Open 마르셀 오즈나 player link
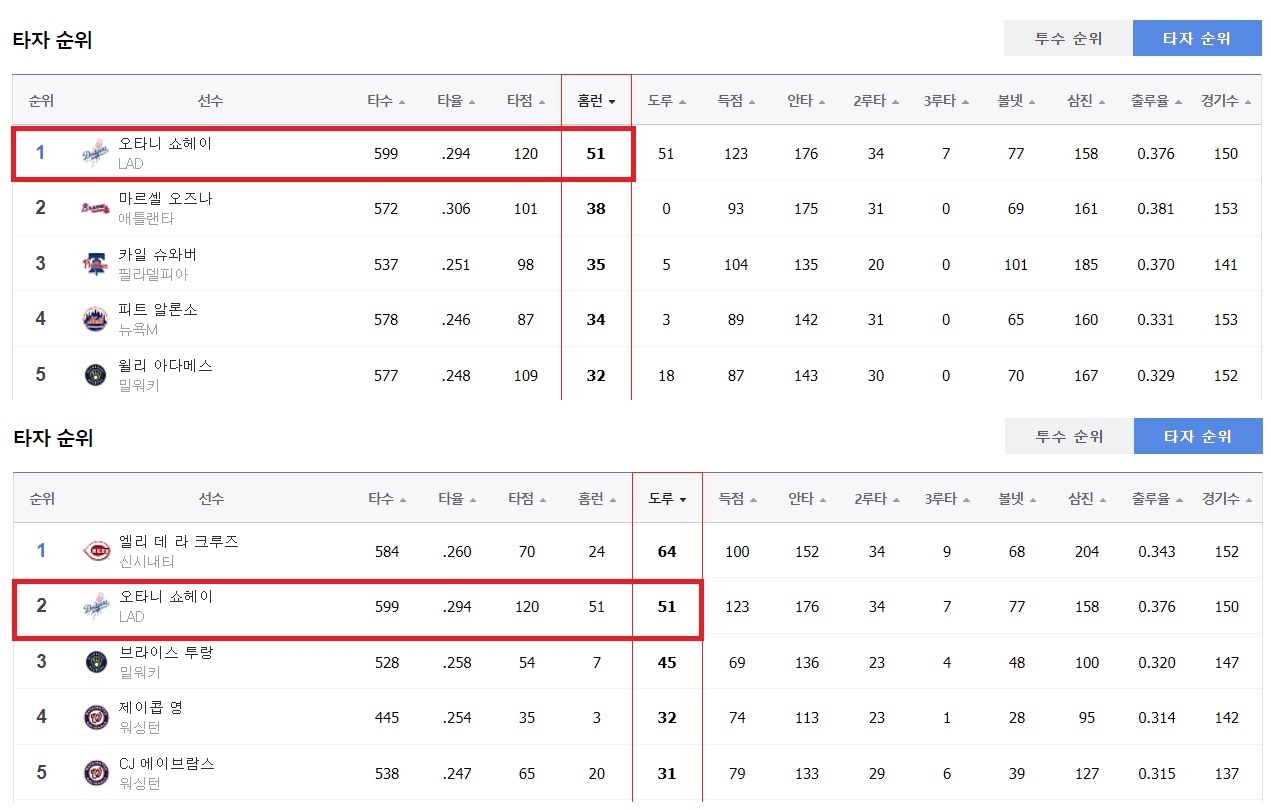 [x=165, y=199]
